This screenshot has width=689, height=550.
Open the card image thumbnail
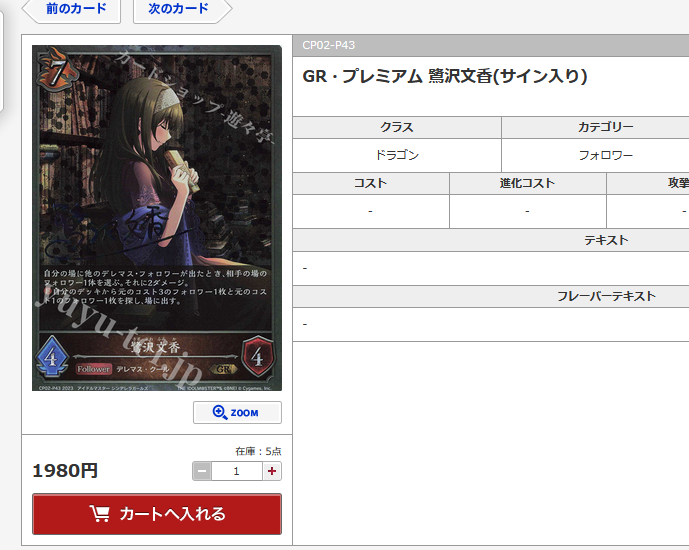click(x=157, y=218)
